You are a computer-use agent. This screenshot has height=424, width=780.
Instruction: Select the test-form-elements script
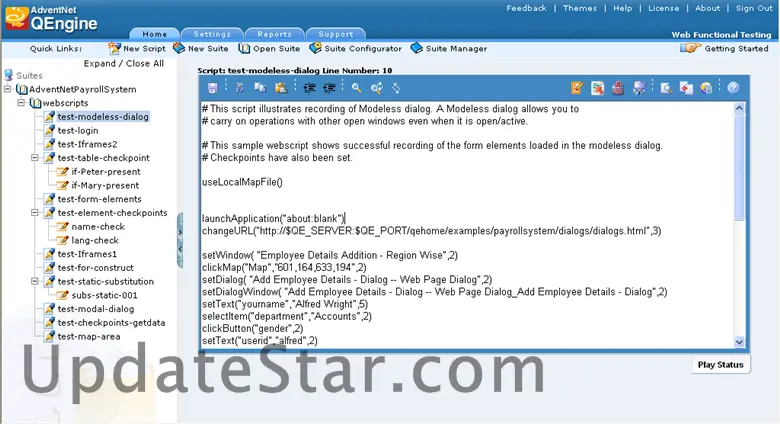click(99, 199)
